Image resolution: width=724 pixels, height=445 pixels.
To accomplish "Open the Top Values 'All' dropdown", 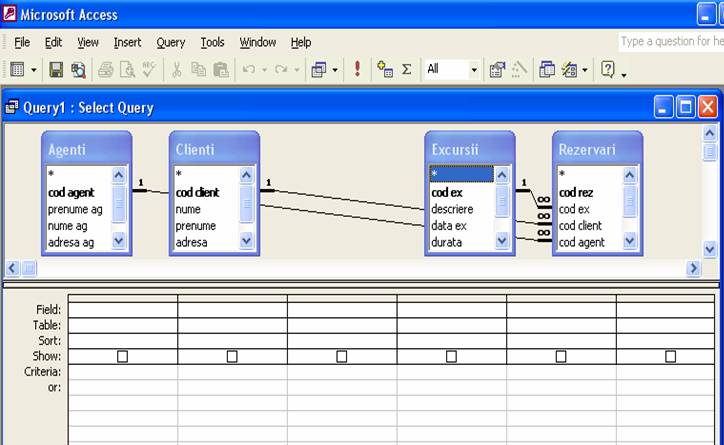I will point(474,70).
